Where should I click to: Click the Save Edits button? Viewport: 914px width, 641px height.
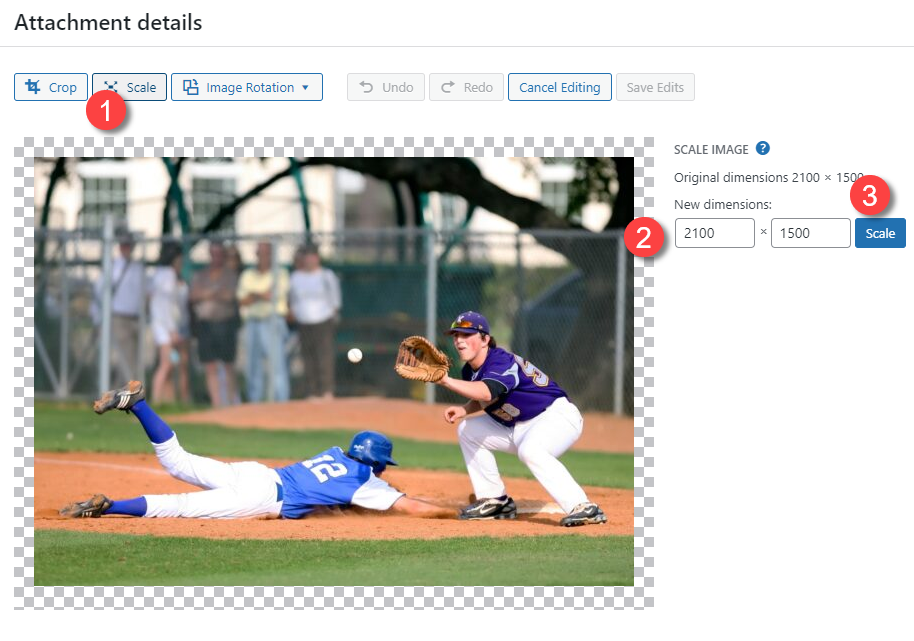(x=655, y=87)
